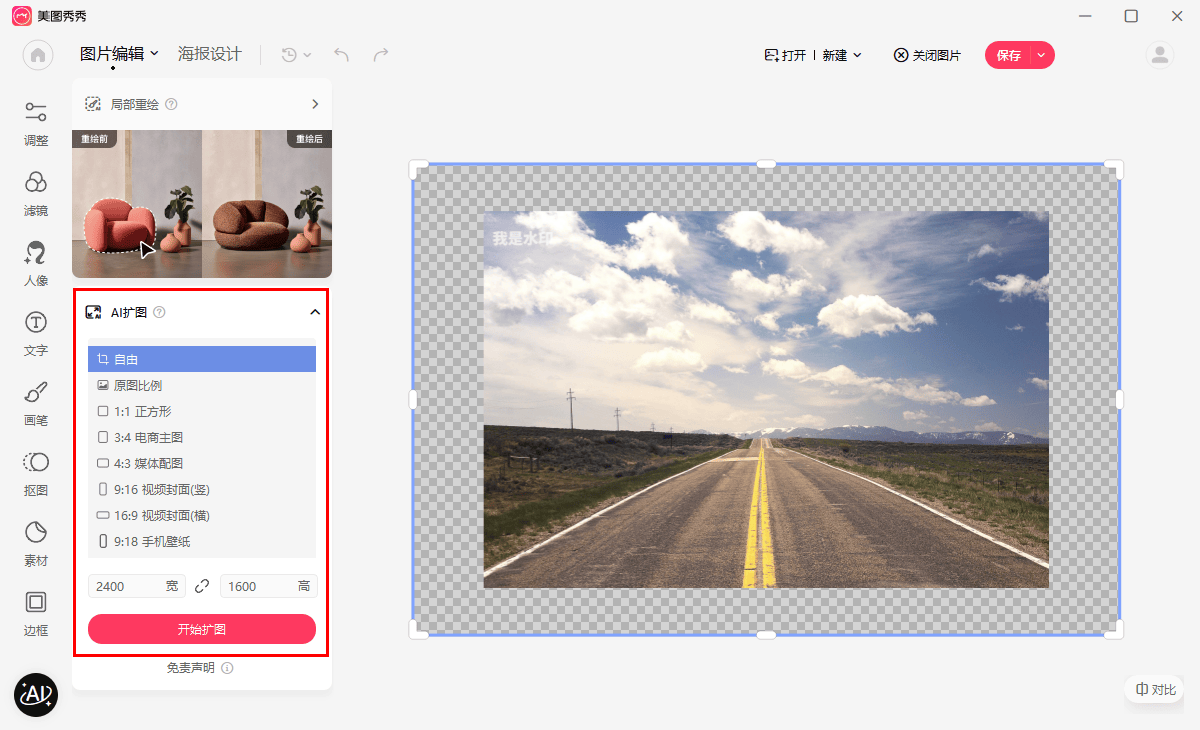The width and height of the screenshot is (1200, 730).
Task: Click the undo arrow icon
Action: point(342,55)
